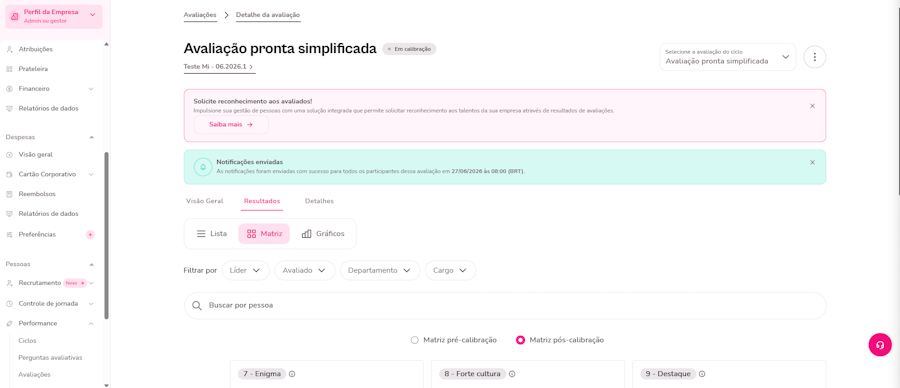Click the Prateleira grid icon
The image size is (900, 388).
(9, 69)
